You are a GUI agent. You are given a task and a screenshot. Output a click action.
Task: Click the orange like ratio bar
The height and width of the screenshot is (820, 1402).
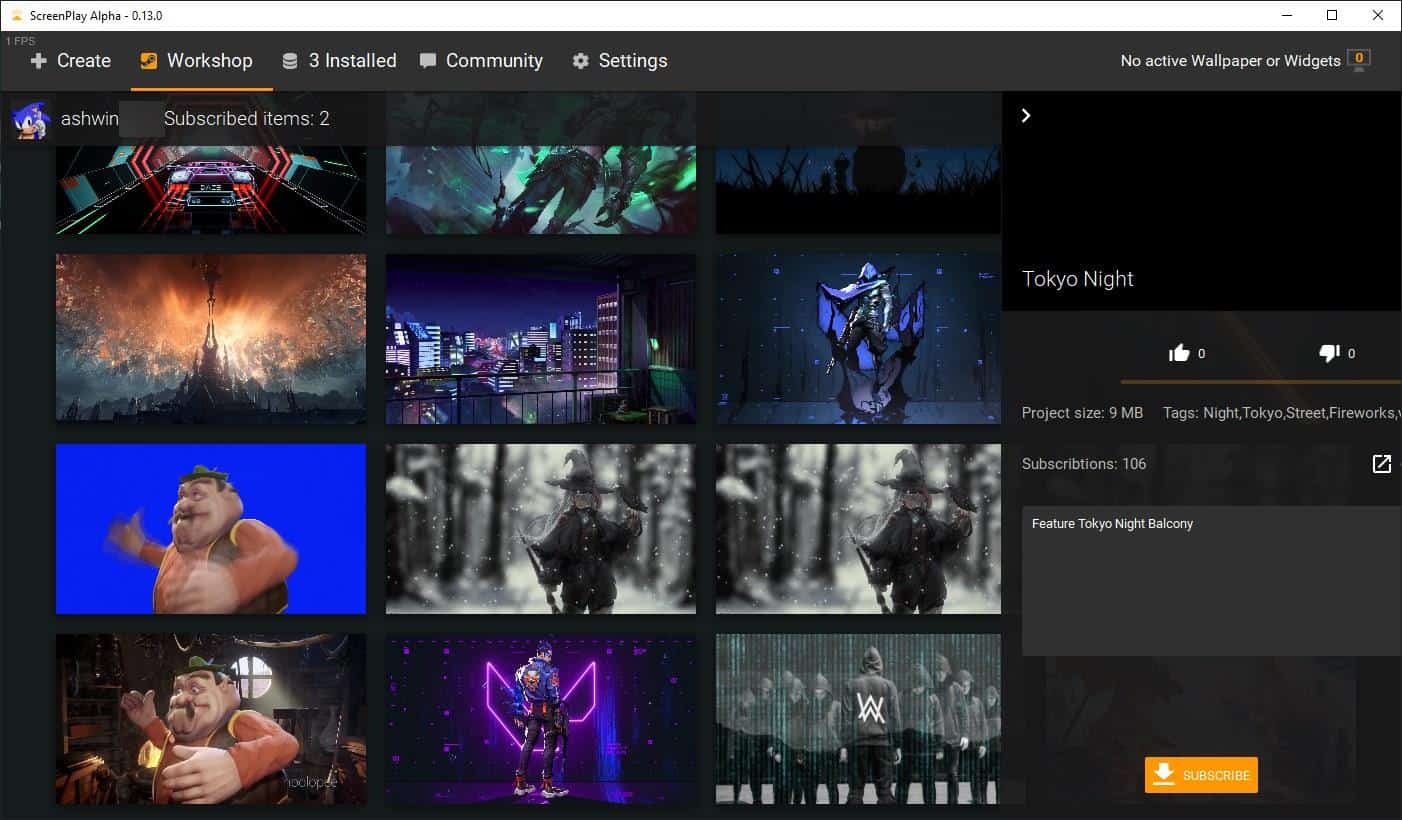[x=1260, y=381]
